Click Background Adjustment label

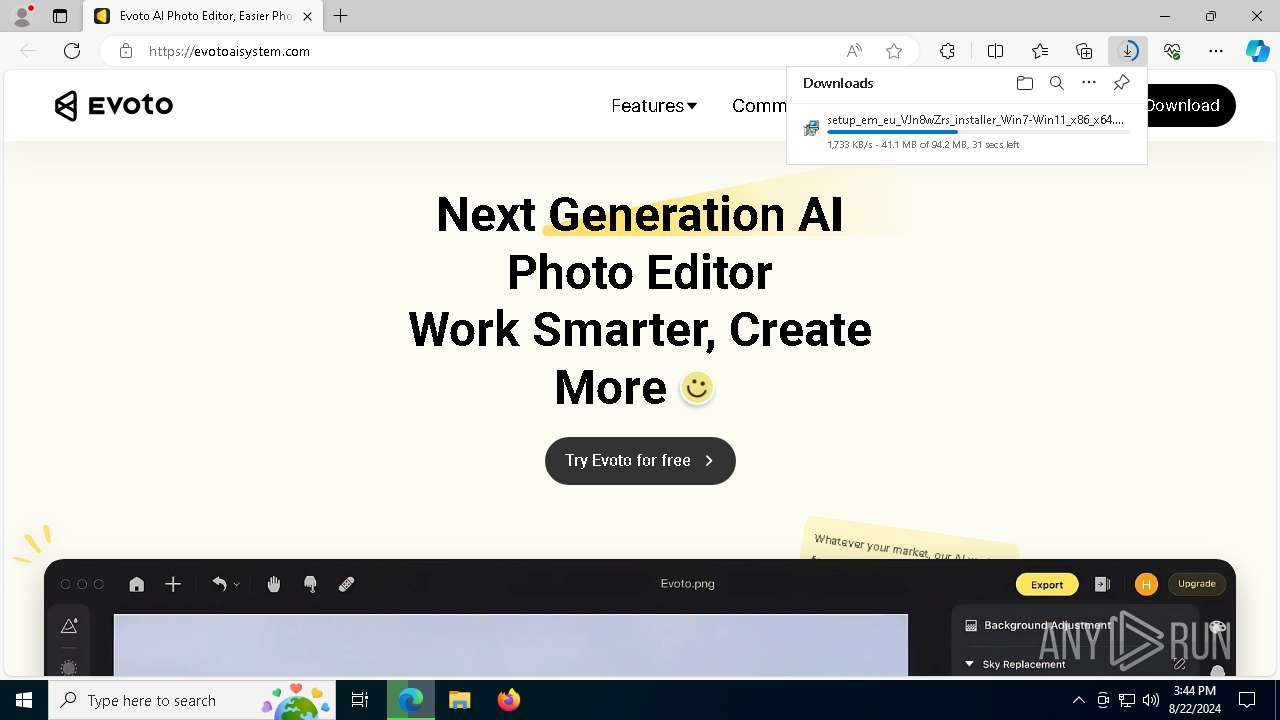click(1047, 625)
